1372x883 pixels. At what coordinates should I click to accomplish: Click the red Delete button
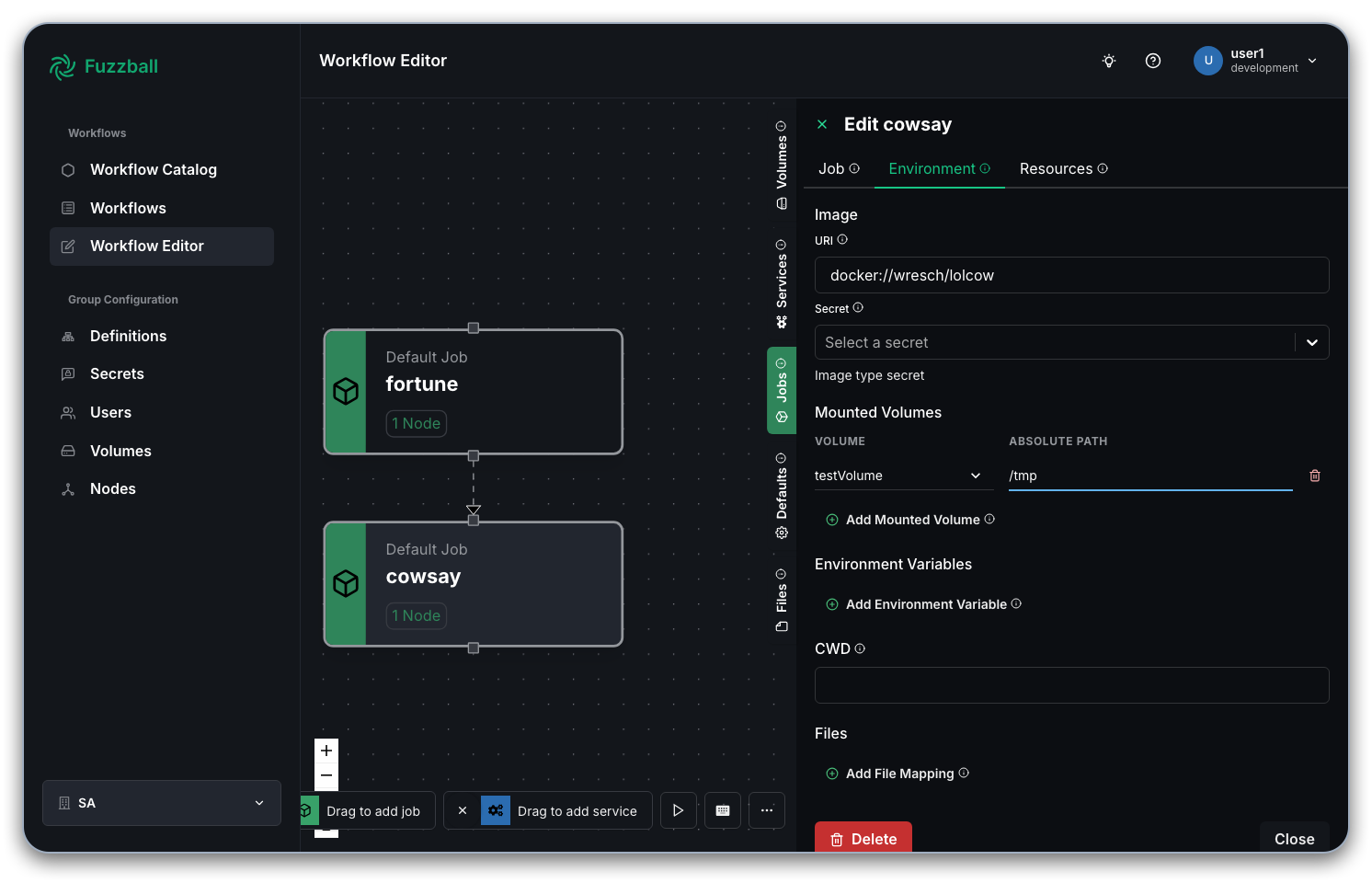click(x=863, y=838)
